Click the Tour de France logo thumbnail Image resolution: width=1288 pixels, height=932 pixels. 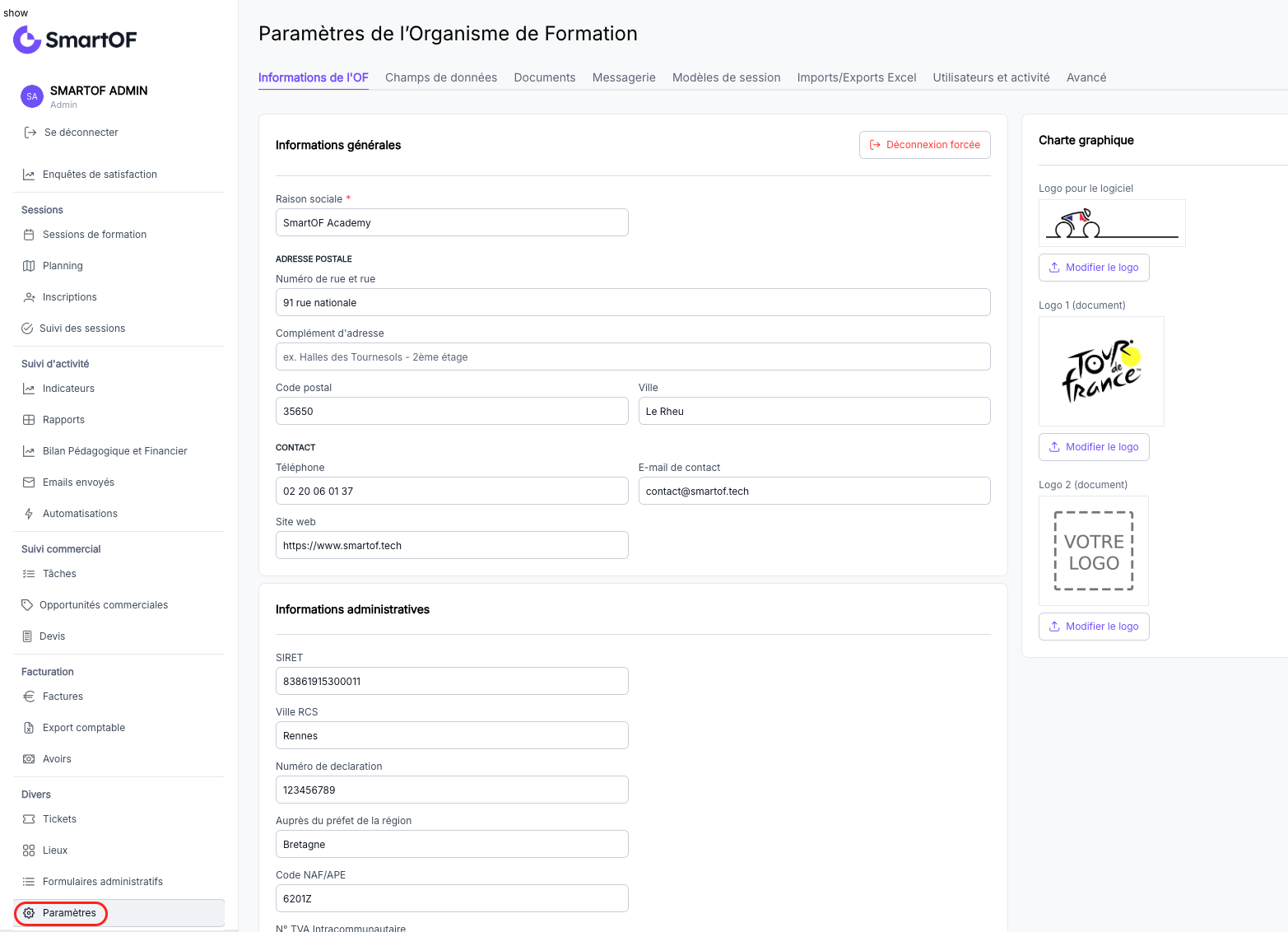1101,371
